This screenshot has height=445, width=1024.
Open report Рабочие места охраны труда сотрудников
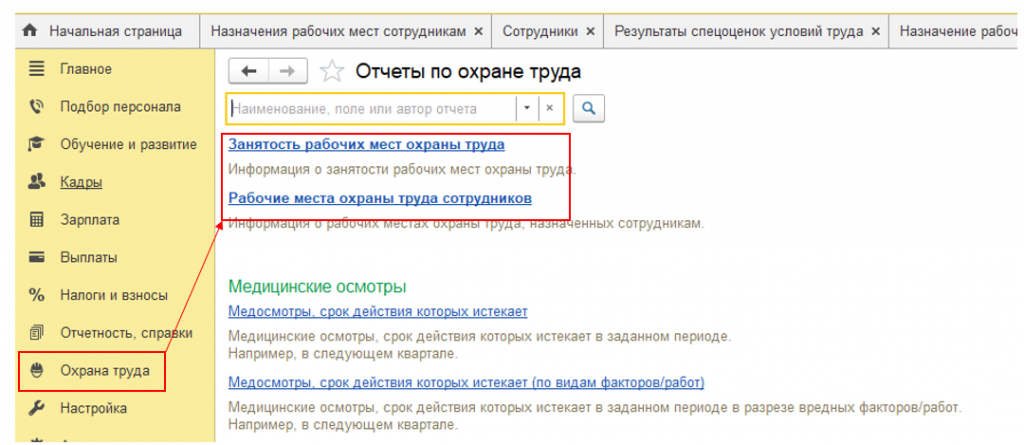(380, 197)
